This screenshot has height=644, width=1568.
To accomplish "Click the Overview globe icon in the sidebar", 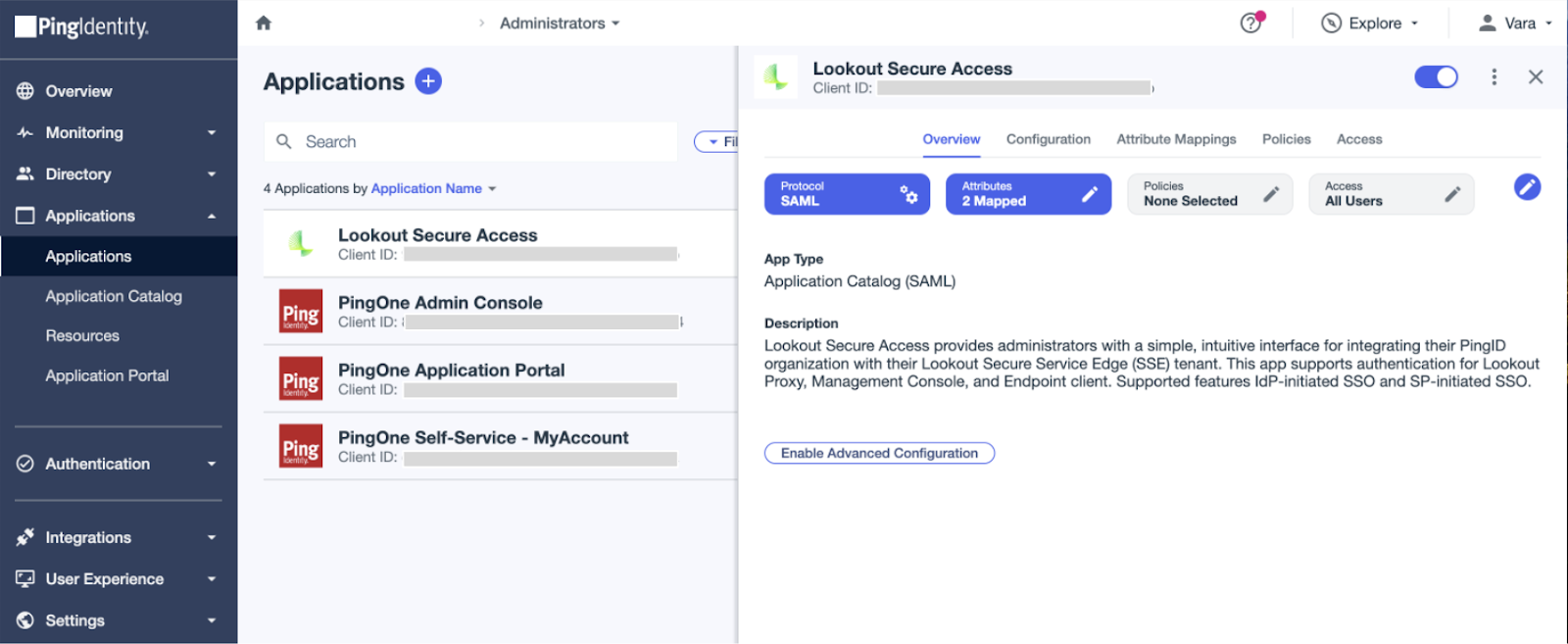I will tap(25, 91).
